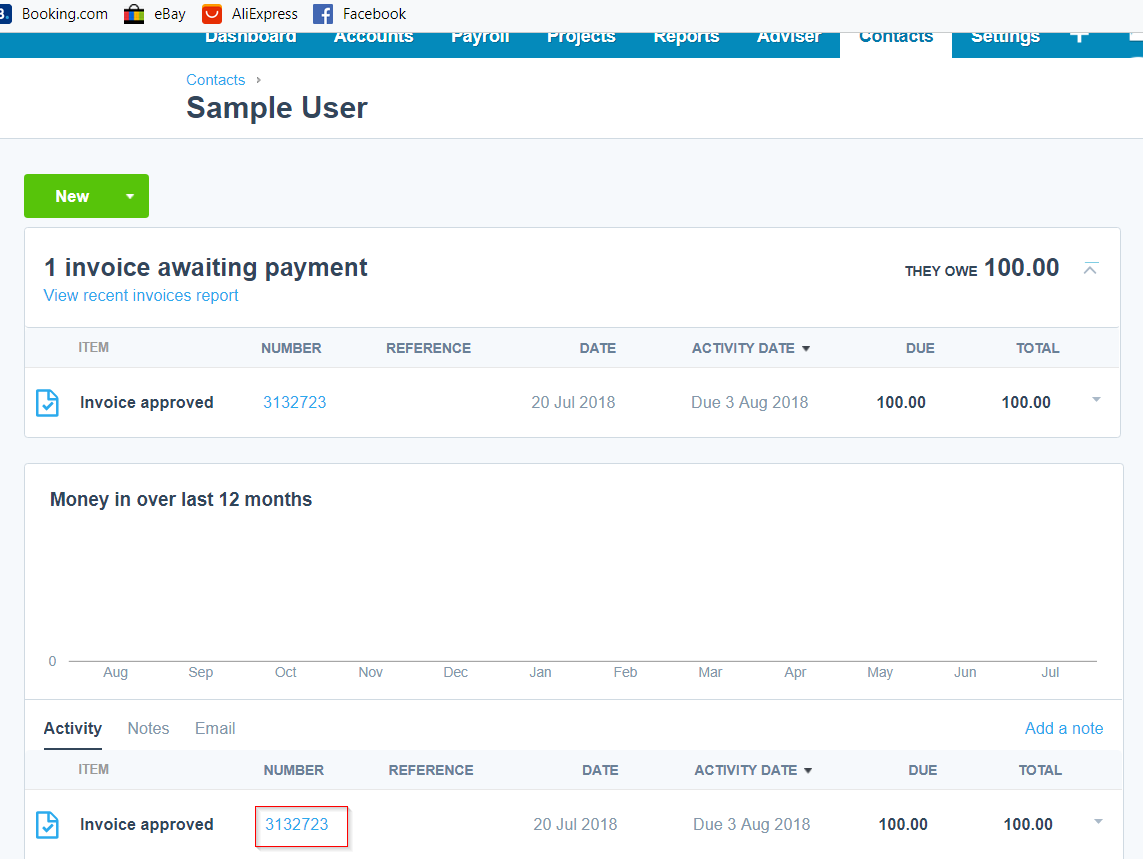The width and height of the screenshot is (1143, 859).
Task: Open the Payroll menu
Action: [x=480, y=38]
